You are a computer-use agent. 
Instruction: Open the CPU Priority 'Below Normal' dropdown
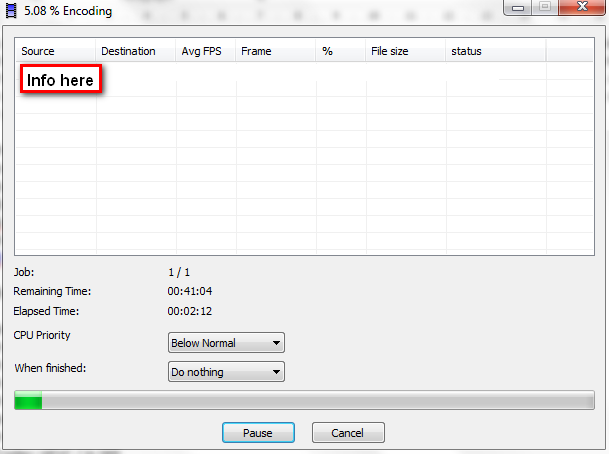pyautogui.click(x=226, y=343)
